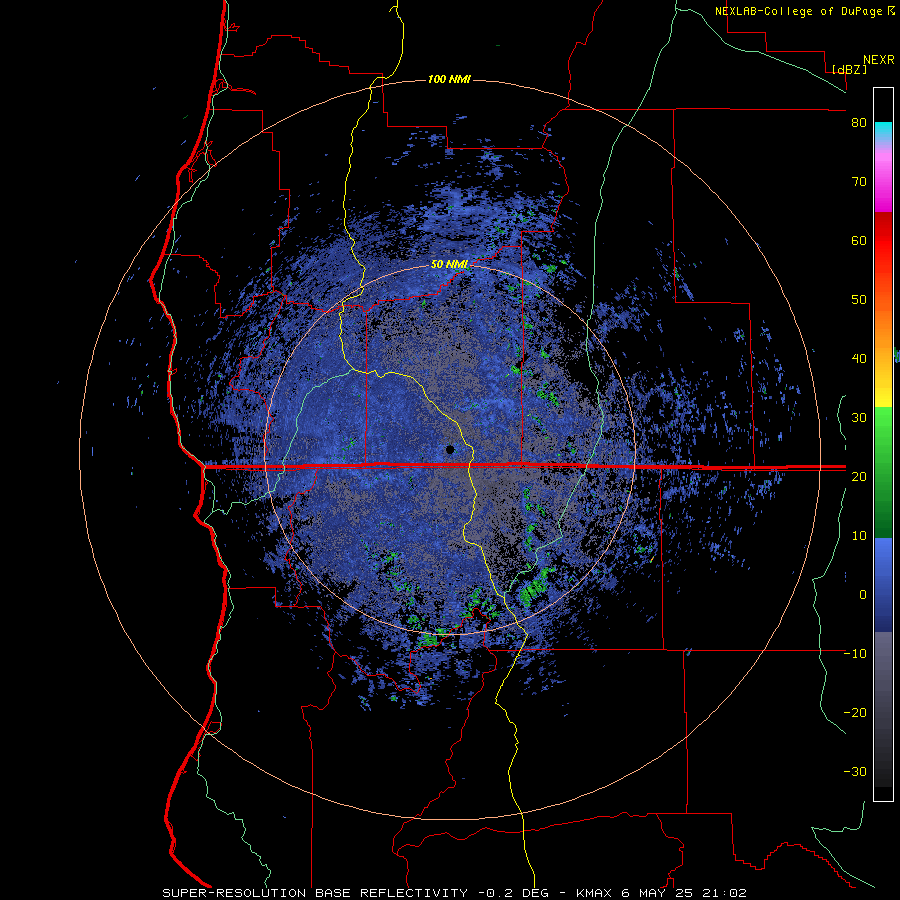The image size is (900, 900).
Task: Click the [dBZ] units label
Action: [x=849, y=69]
